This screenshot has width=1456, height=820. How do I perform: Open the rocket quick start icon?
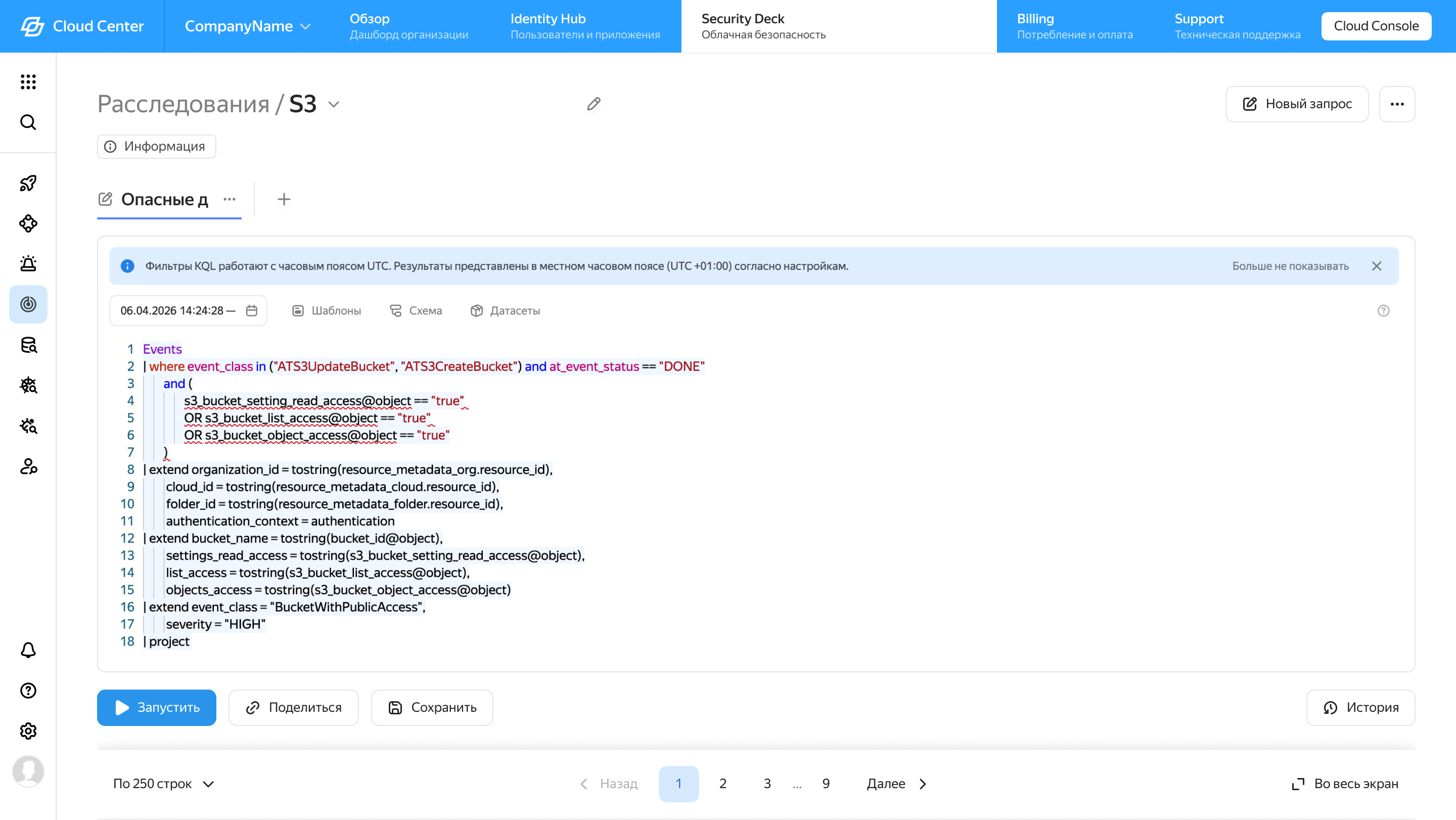tap(28, 183)
